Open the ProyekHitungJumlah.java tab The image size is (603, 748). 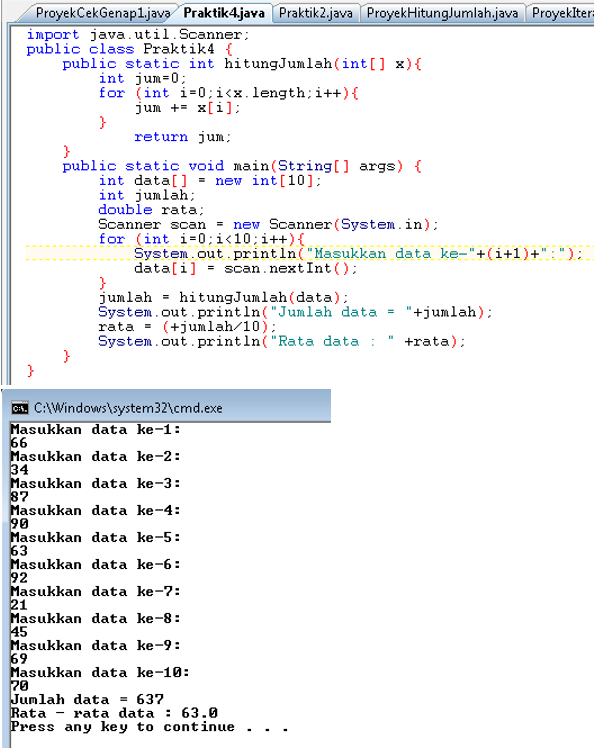tap(442, 13)
